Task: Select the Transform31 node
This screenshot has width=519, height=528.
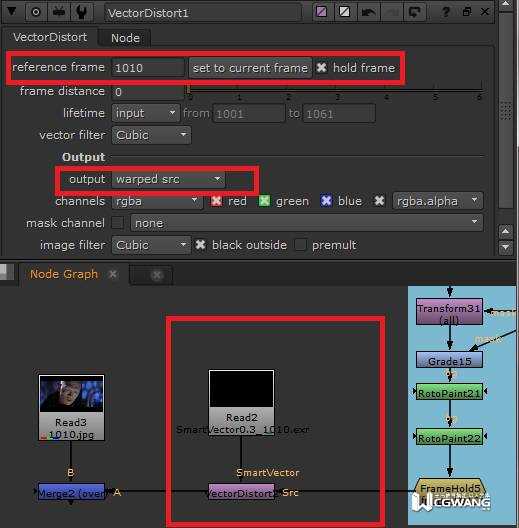Action: pyautogui.click(x=449, y=312)
